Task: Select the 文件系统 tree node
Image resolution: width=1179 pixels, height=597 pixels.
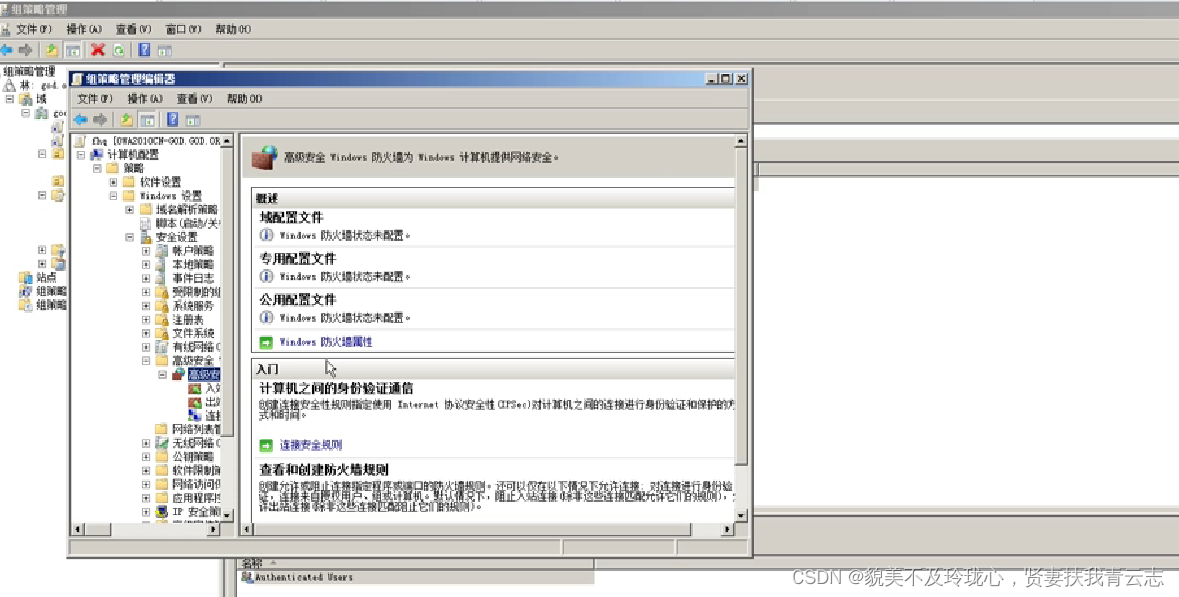Action: (x=193, y=333)
